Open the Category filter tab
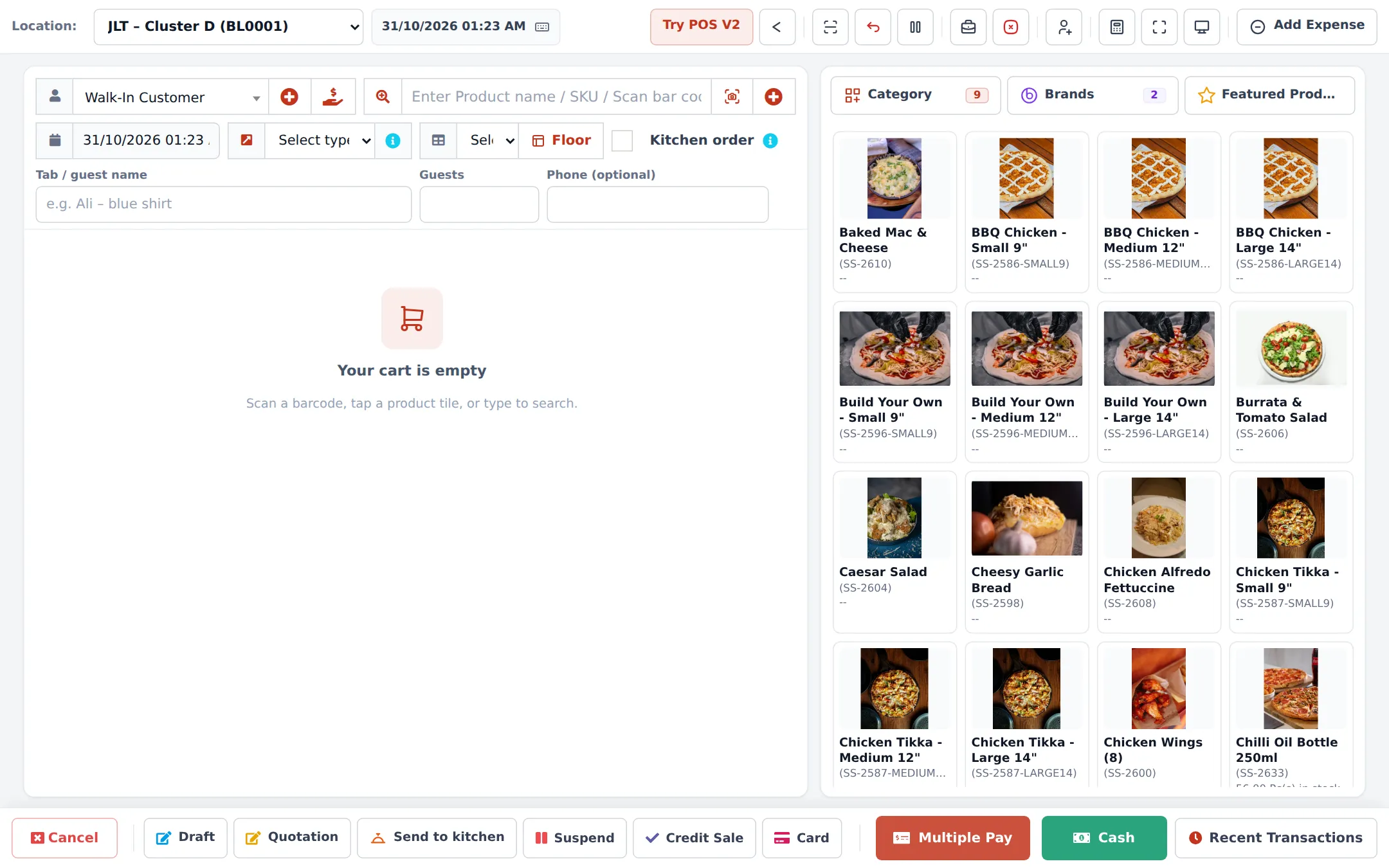Viewport: 1389px width, 868px height. coord(915,95)
